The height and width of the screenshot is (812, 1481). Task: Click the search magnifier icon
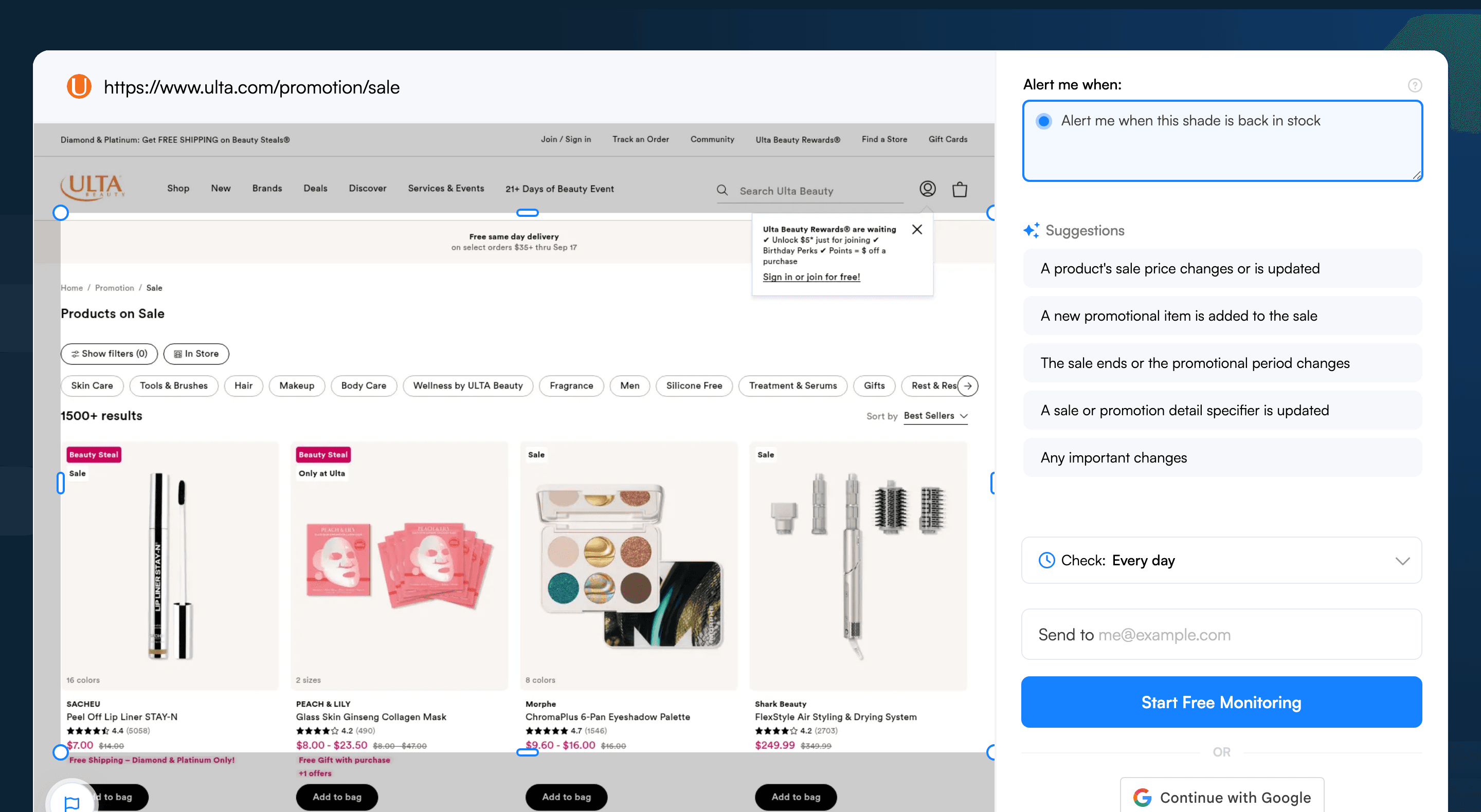tap(722, 190)
